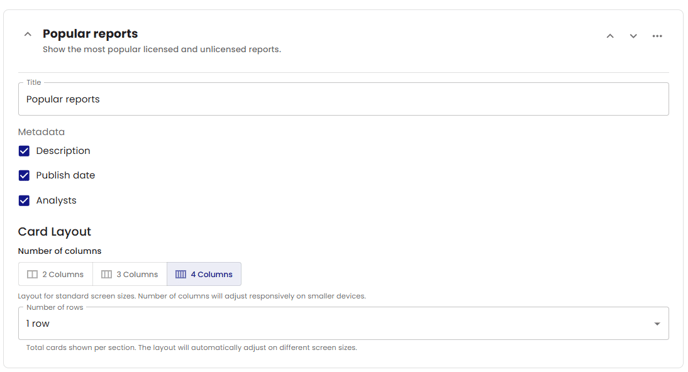This screenshot has height=372, width=688.
Task: Click the three-column layout icon
Action: click(x=106, y=274)
